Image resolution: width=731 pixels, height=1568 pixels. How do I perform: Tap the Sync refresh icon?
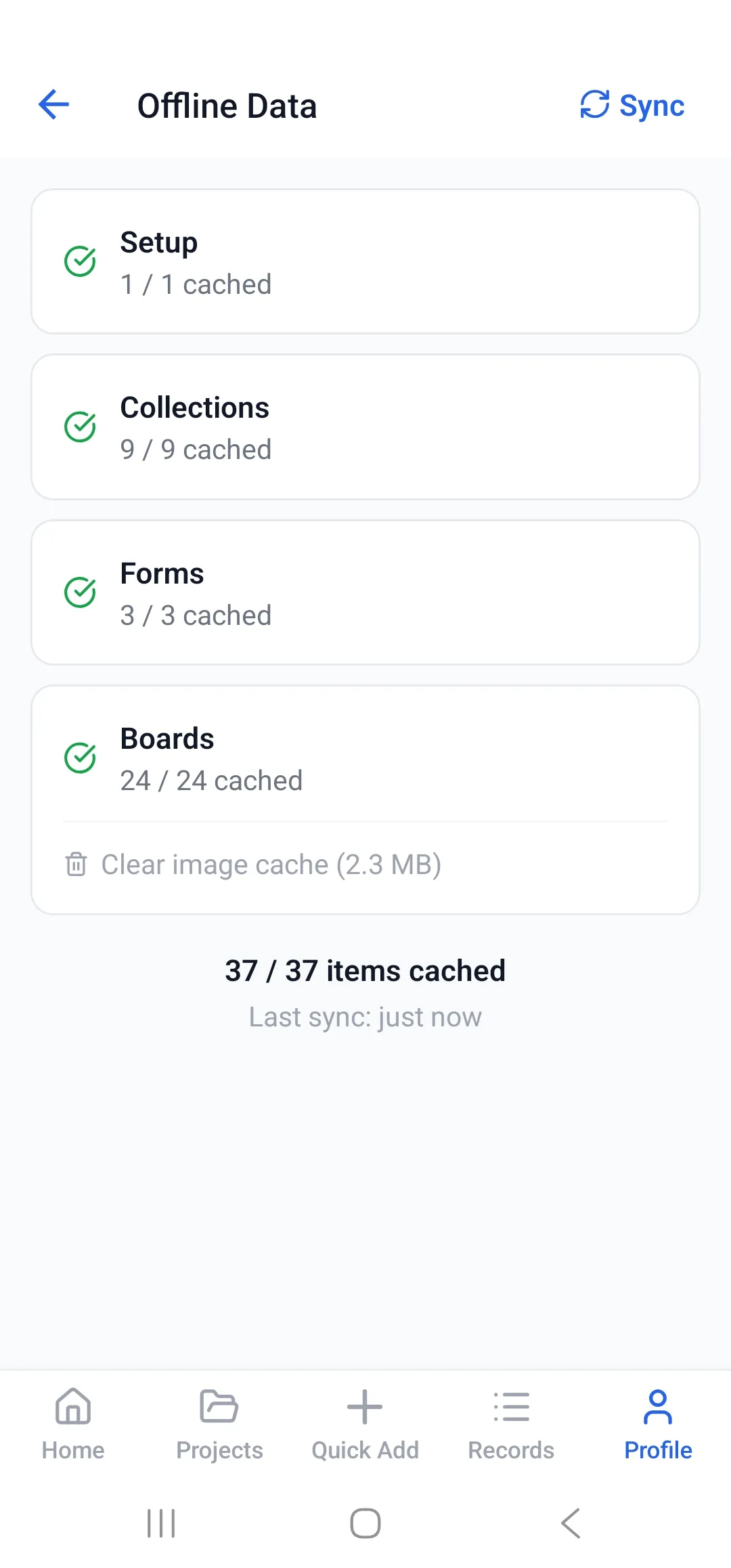click(594, 105)
